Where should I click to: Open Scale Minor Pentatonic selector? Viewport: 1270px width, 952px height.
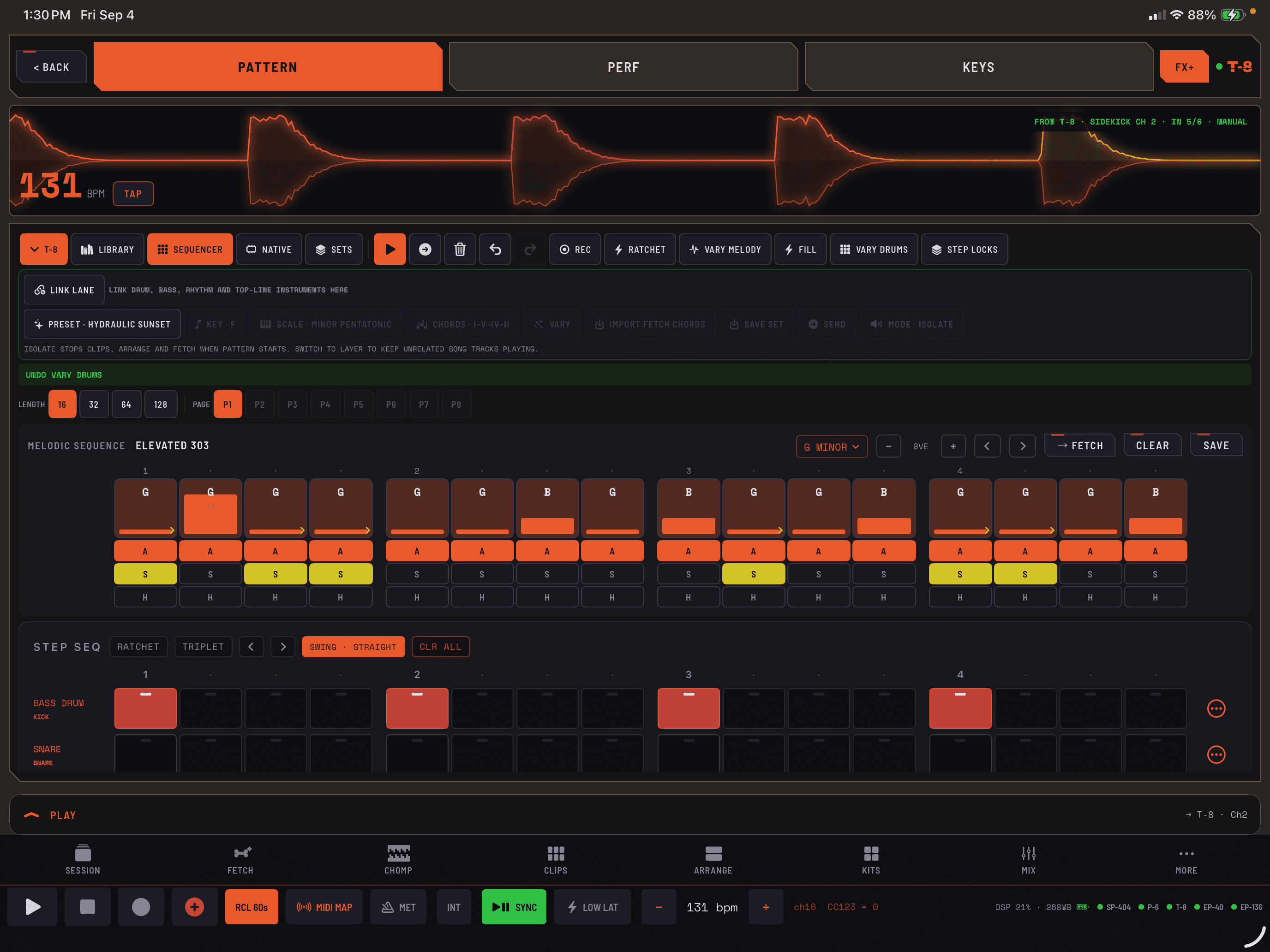[325, 324]
